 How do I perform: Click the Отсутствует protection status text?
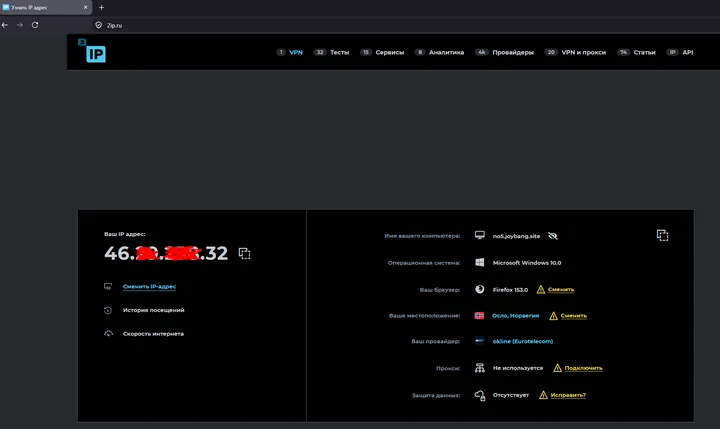[x=511, y=395]
